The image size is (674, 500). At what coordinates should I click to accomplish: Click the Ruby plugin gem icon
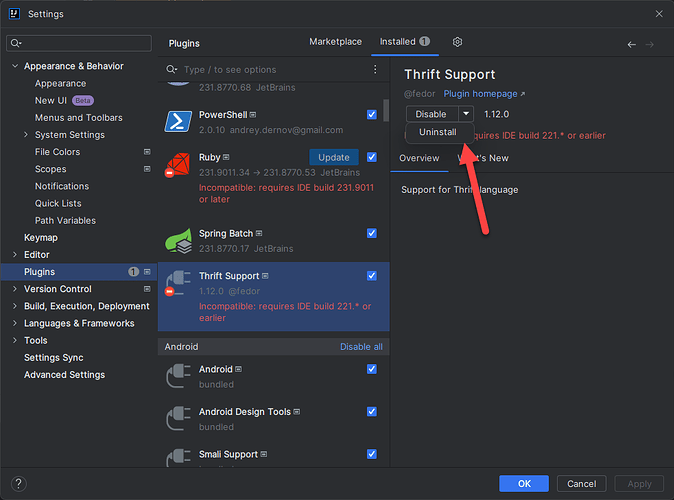178,165
